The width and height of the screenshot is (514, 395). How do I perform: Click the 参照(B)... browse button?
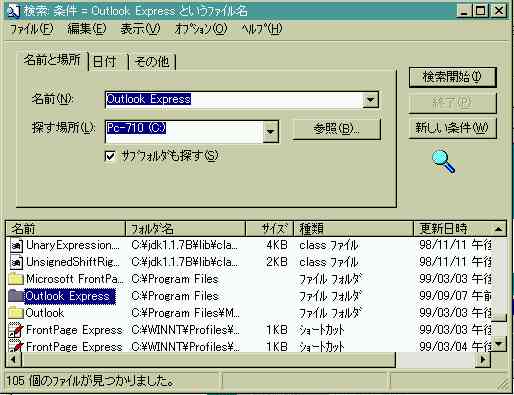(336, 129)
